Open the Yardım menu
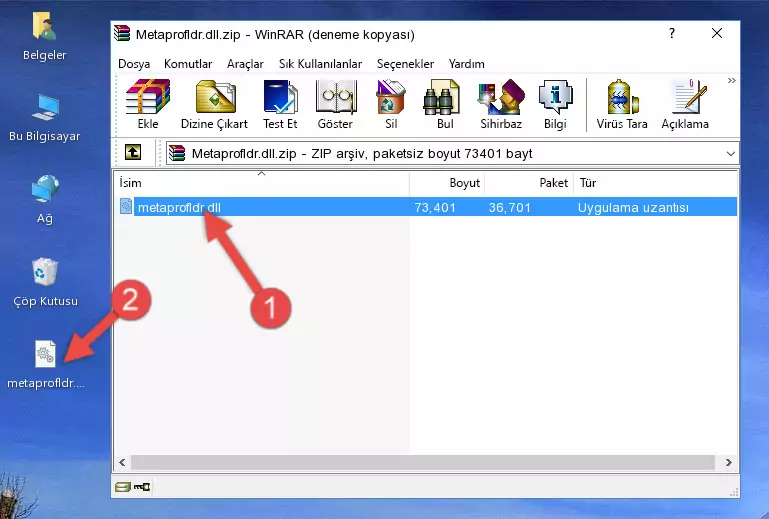 [x=466, y=64]
